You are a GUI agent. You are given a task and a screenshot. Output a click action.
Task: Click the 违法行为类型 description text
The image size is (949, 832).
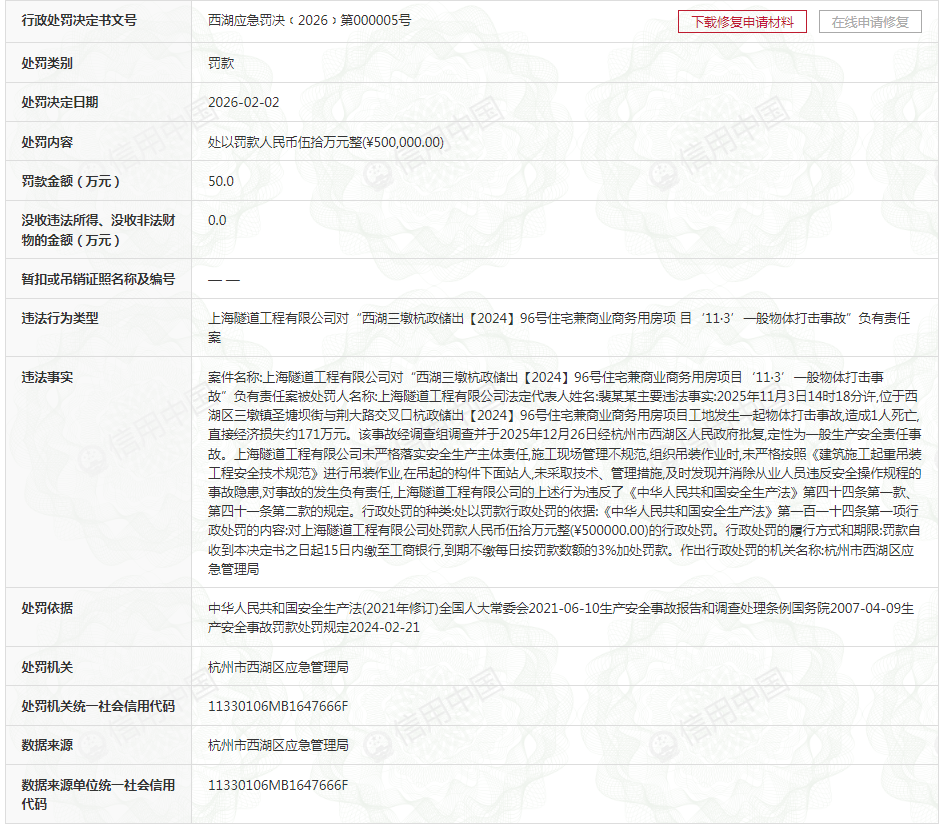click(x=558, y=327)
